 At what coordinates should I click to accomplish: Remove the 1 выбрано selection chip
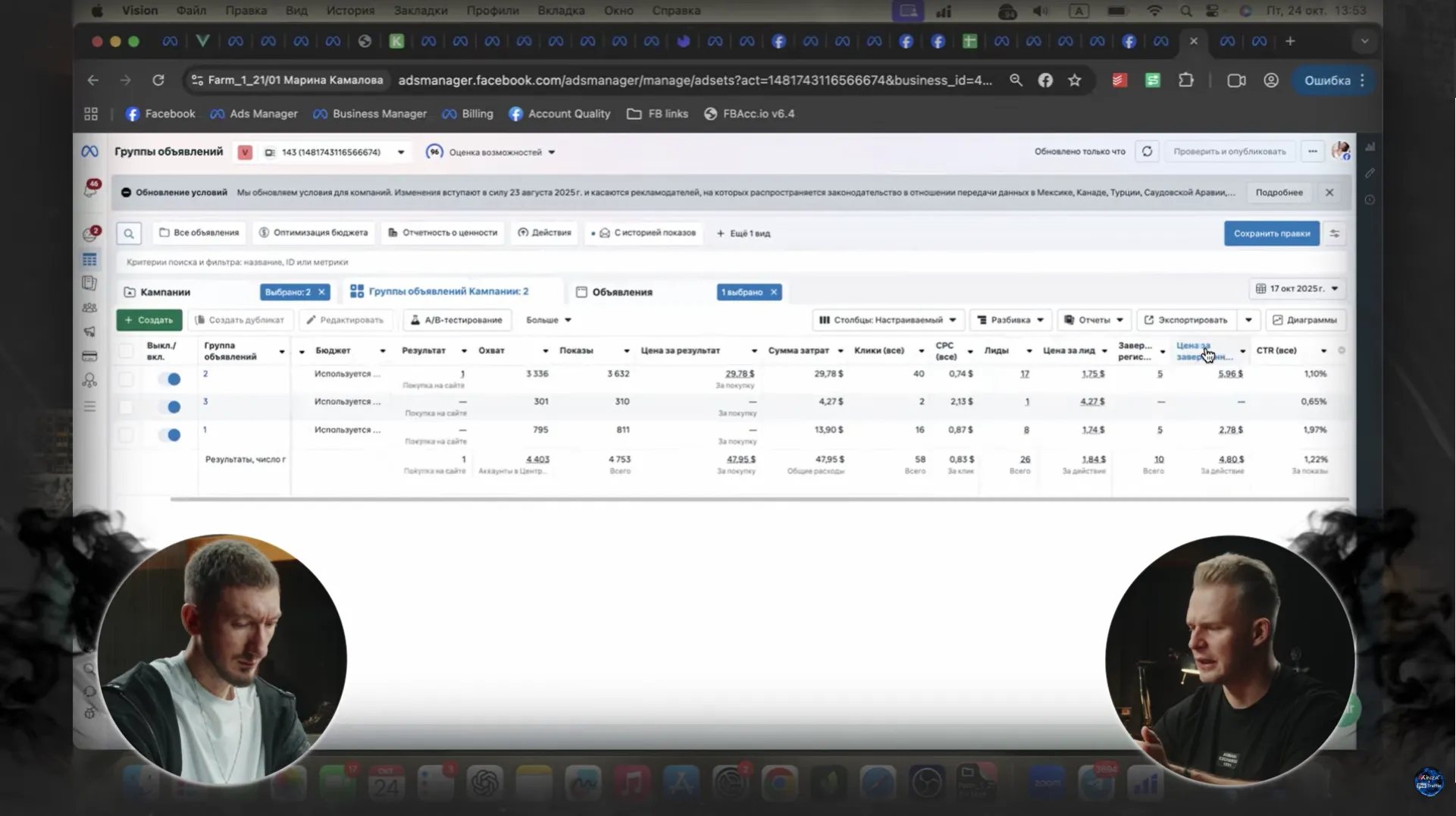tap(774, 292)
